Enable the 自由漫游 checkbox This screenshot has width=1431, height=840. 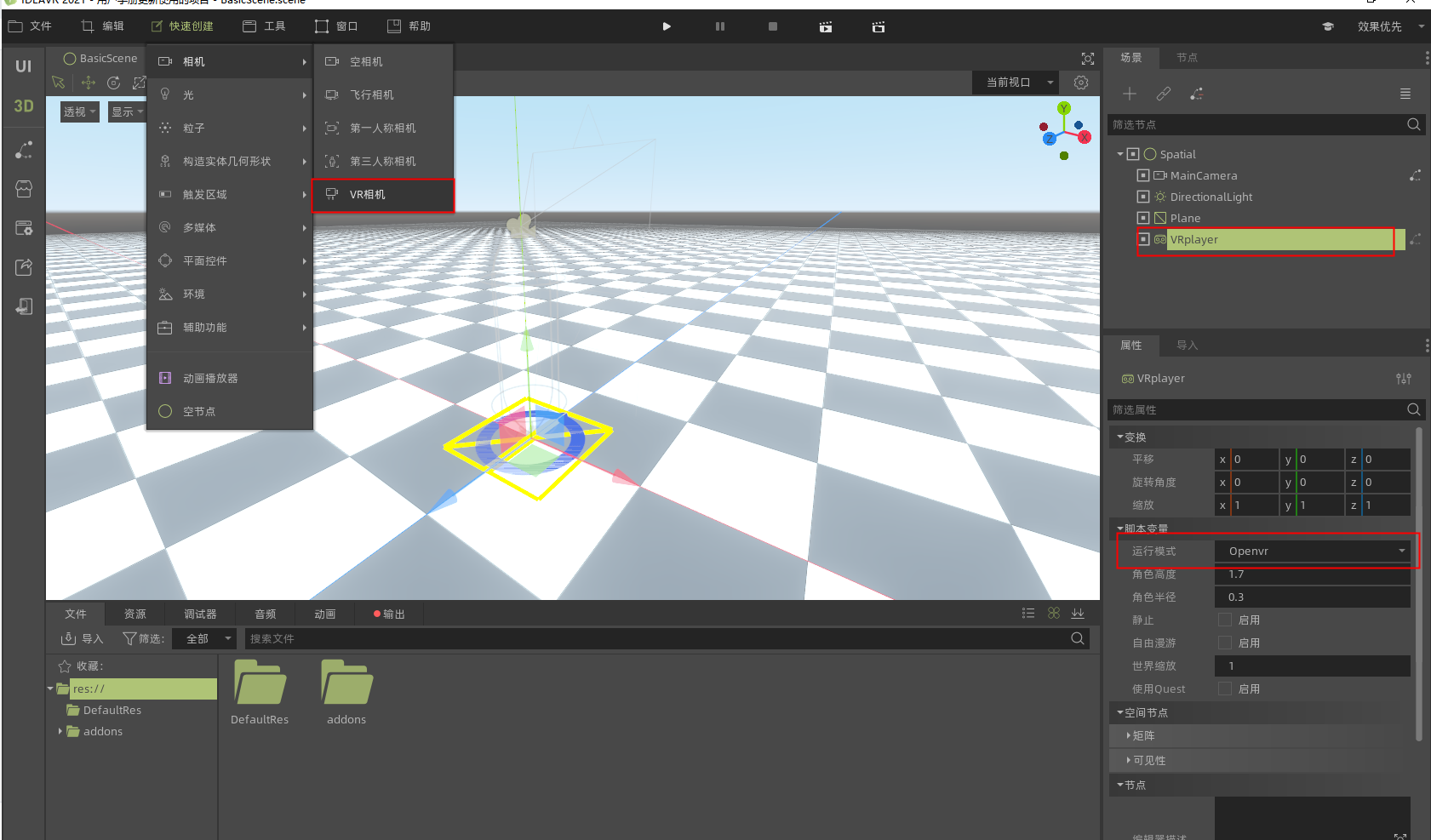click(x=1225, y=643)
